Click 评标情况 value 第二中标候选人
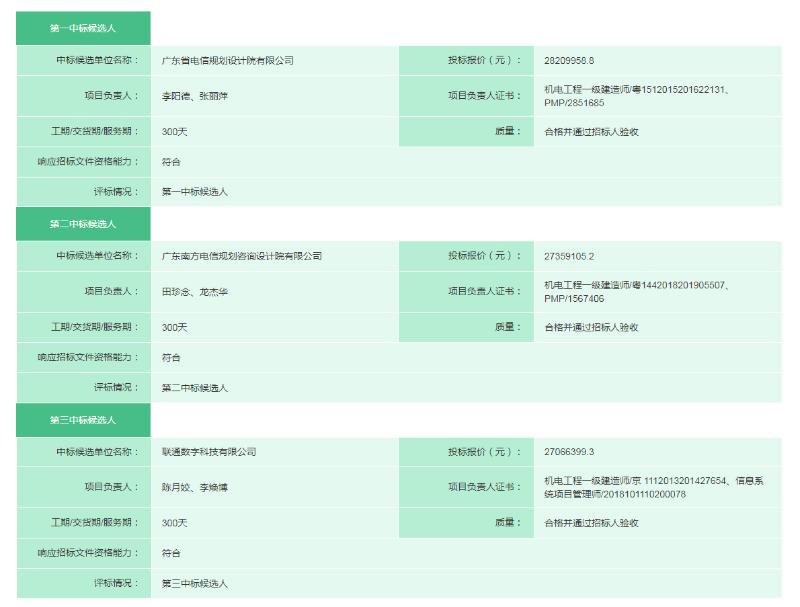The image size is (800, 607). [x=195, y=388]
